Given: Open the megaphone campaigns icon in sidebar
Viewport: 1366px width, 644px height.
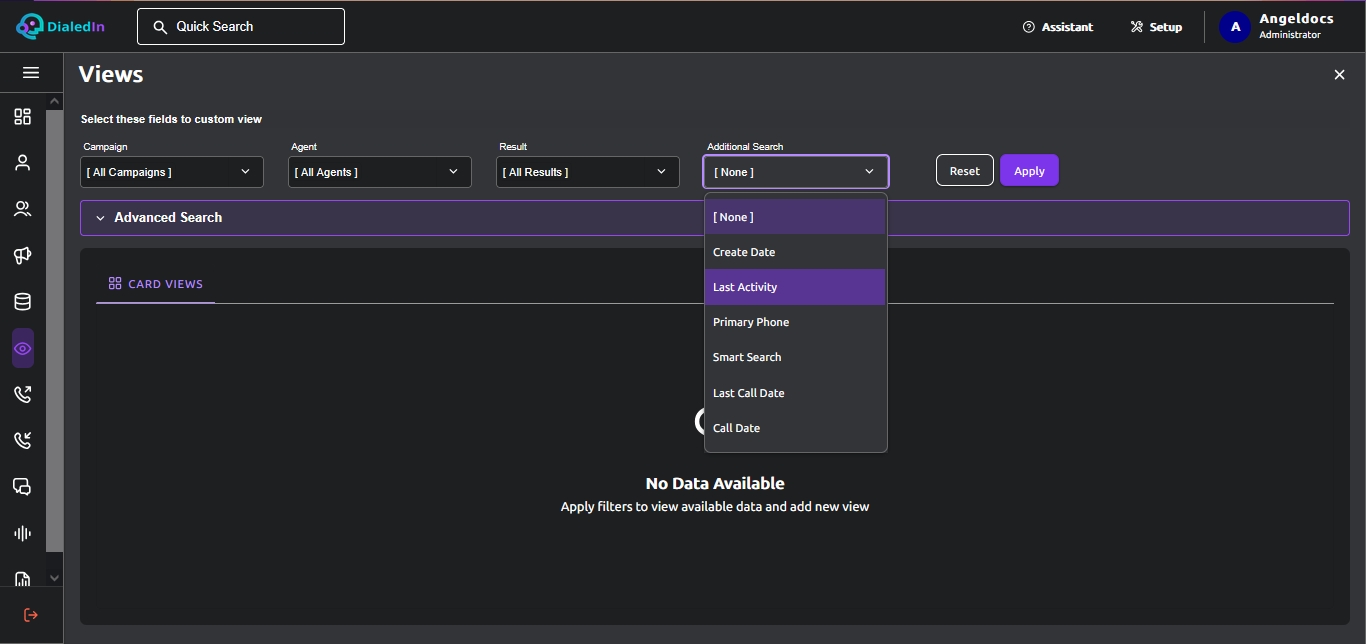Looking at the screenshot, I should point(22,256).
